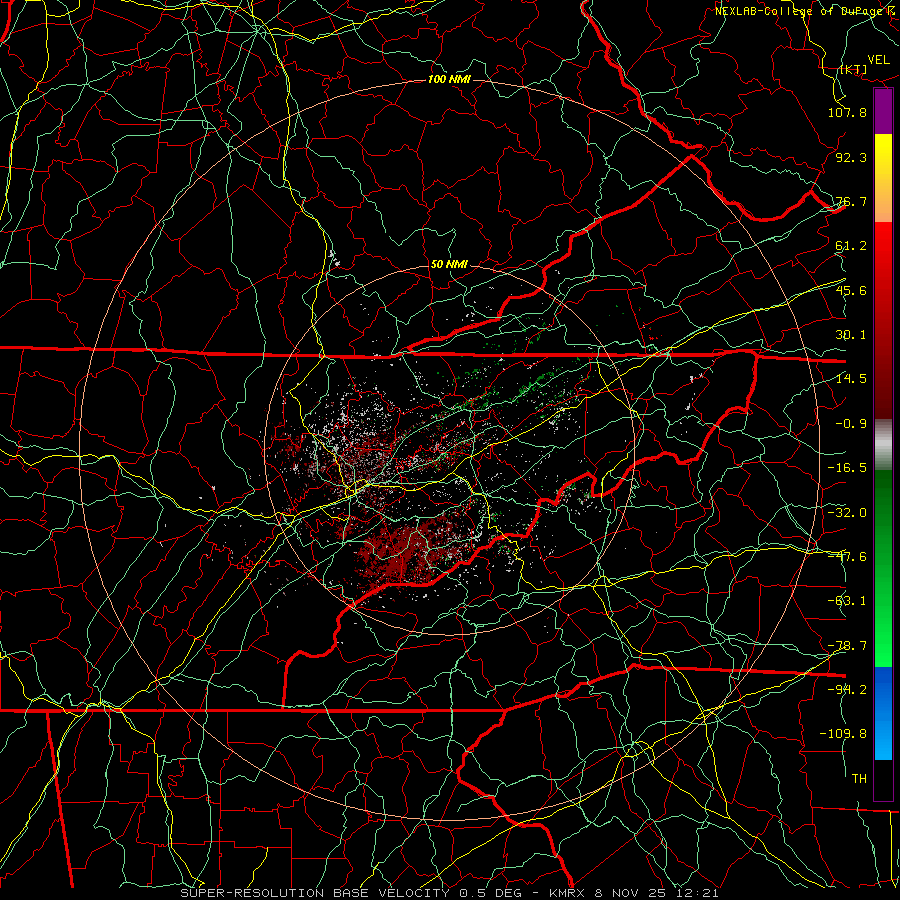
Task: Click the -94.2 value on velocity scale
Action: 847,690
